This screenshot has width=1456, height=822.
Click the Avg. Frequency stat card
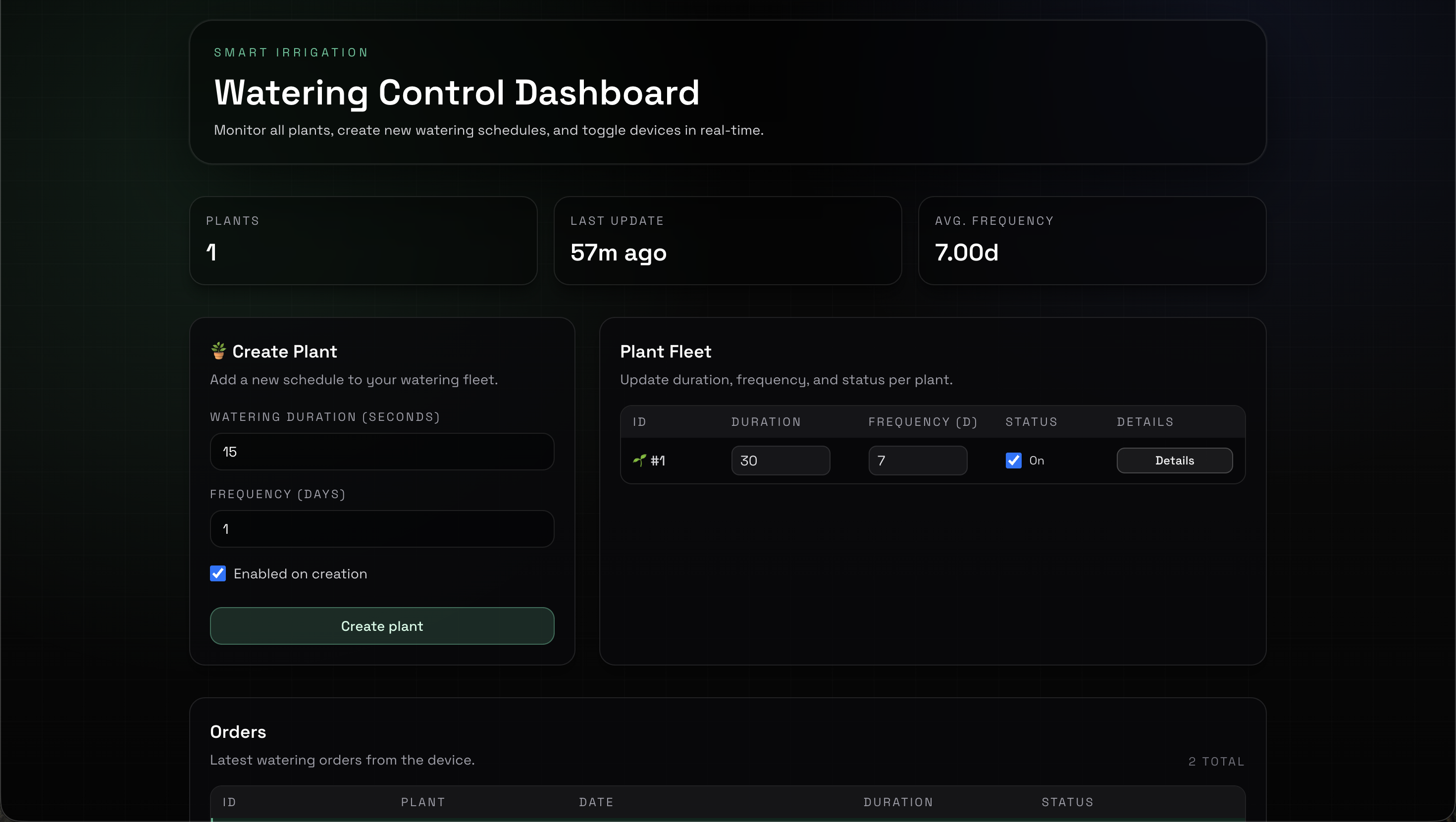1092,240
